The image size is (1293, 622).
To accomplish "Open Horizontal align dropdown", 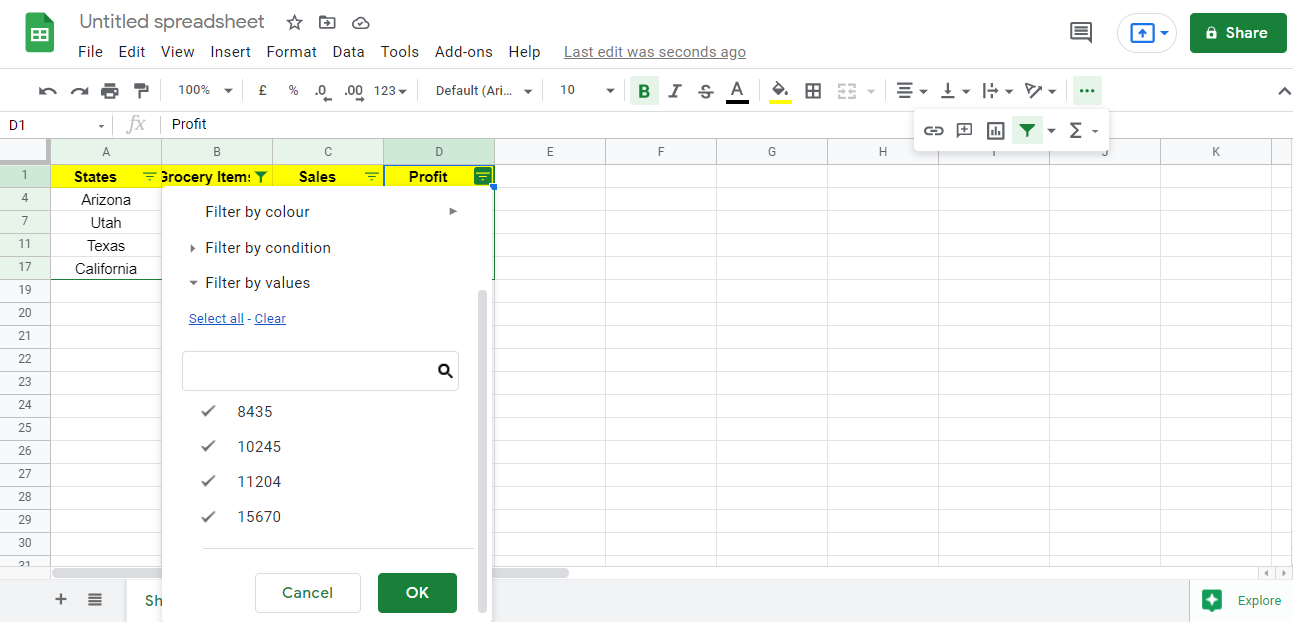I will pyautogui.click(x=911, y=91).
